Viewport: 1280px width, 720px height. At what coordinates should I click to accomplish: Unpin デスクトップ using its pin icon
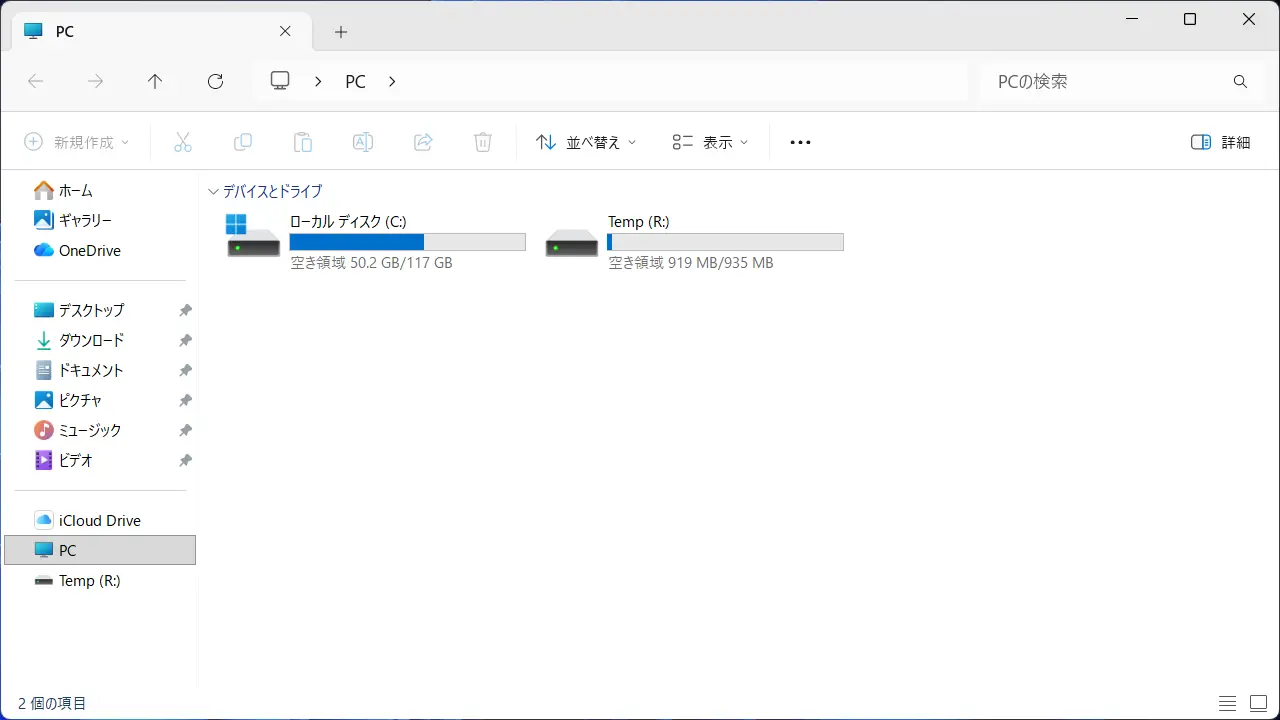pos(185,310)
